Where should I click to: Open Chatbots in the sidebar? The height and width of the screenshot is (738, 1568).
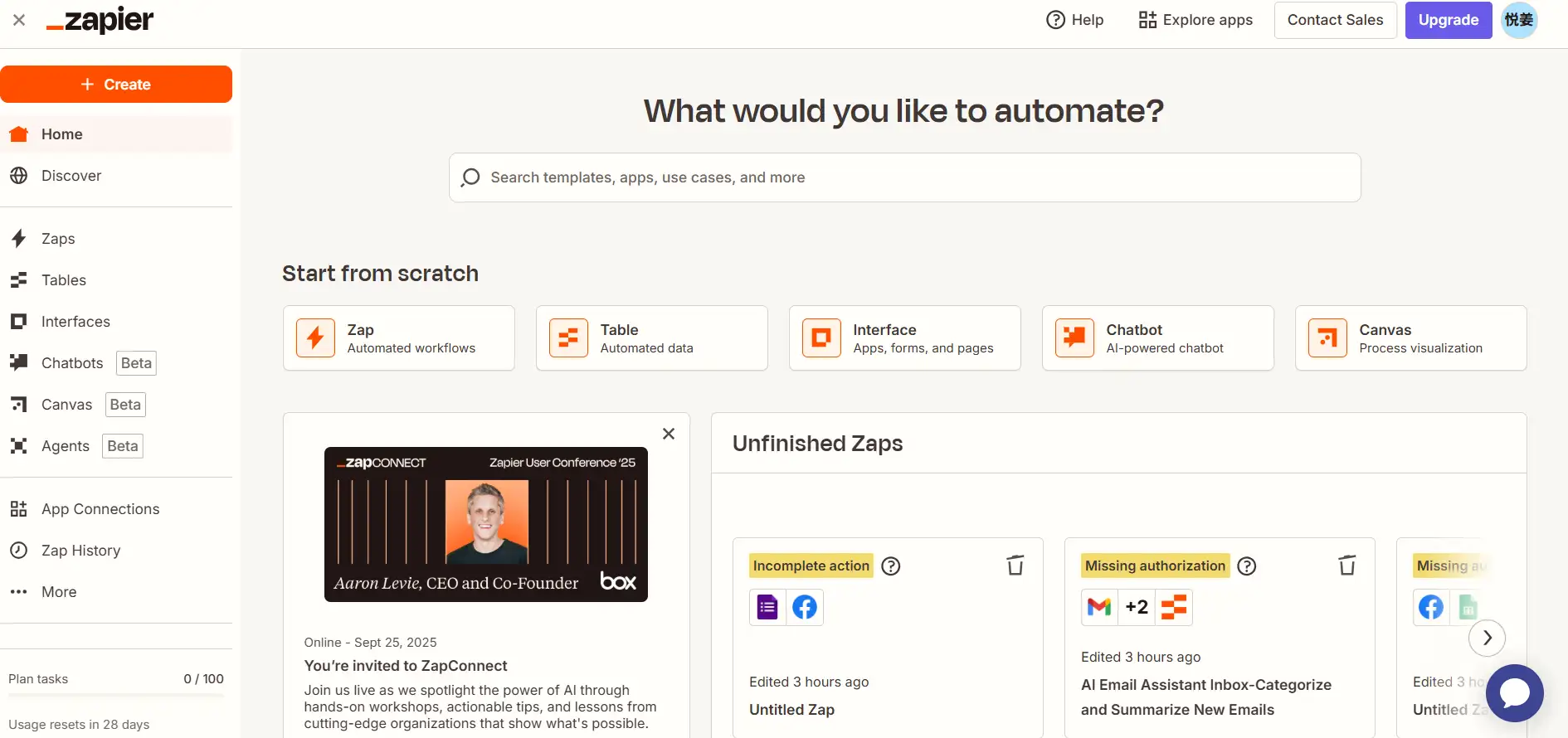pos(116,363)
